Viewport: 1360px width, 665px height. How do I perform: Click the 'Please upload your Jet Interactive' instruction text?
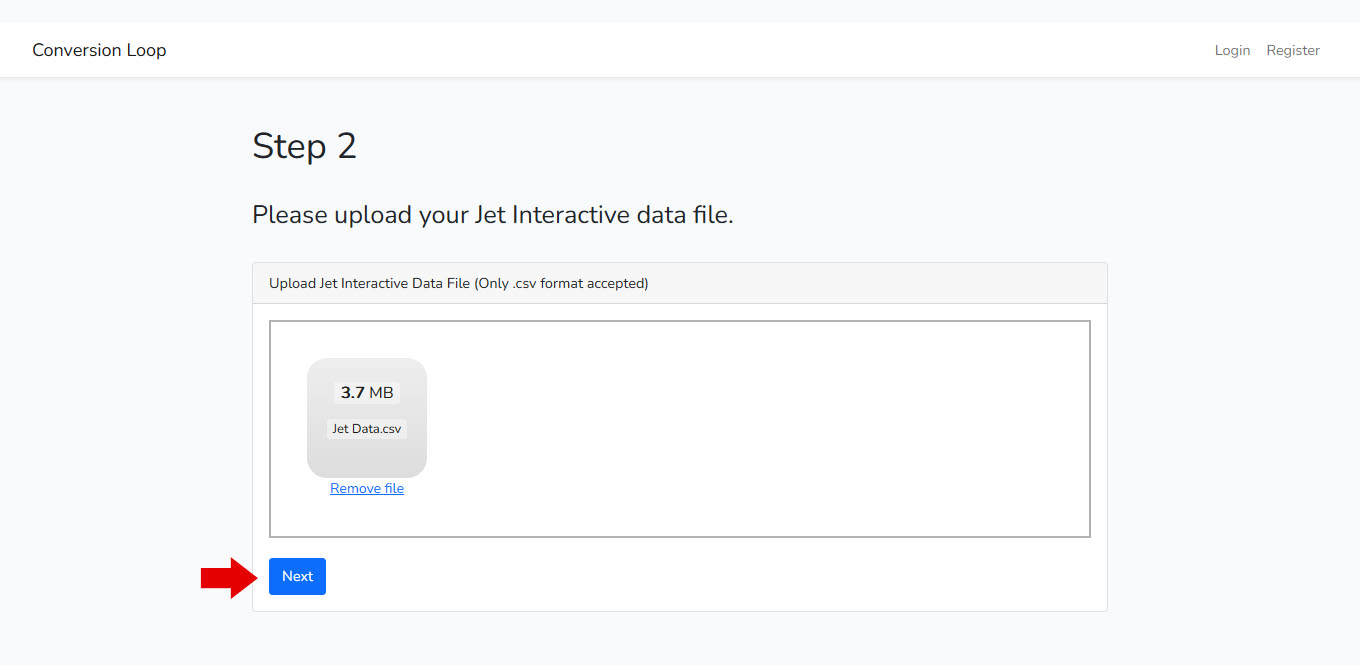[x=430, y=215]
